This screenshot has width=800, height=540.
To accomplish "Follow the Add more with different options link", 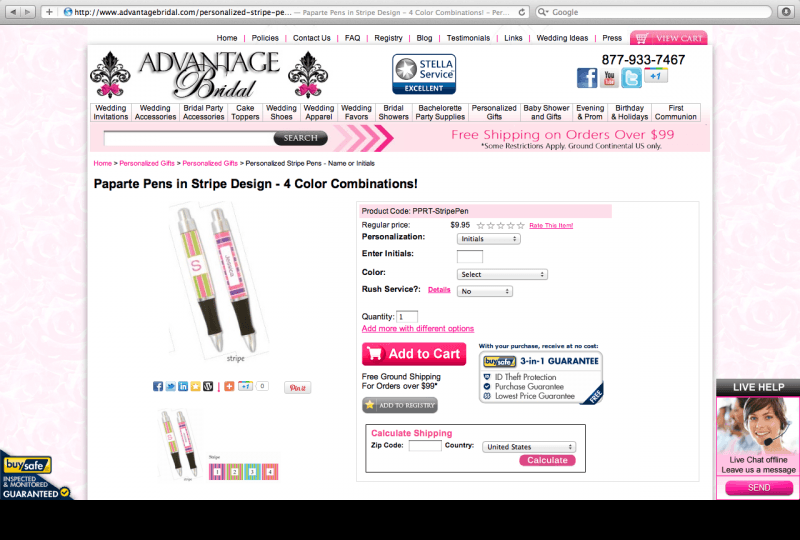I will 417,329.
